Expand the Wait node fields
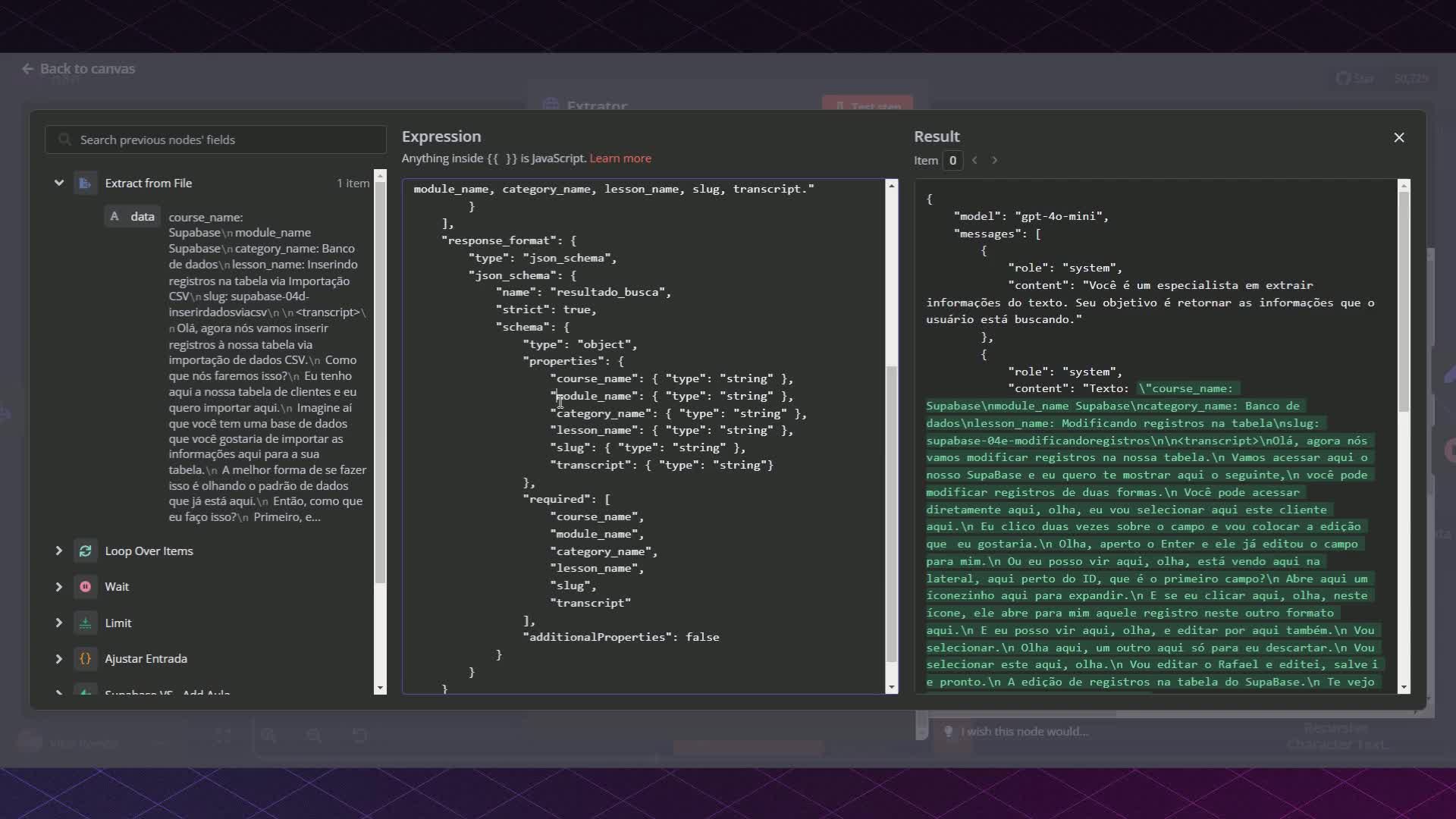 coord(58,587)
